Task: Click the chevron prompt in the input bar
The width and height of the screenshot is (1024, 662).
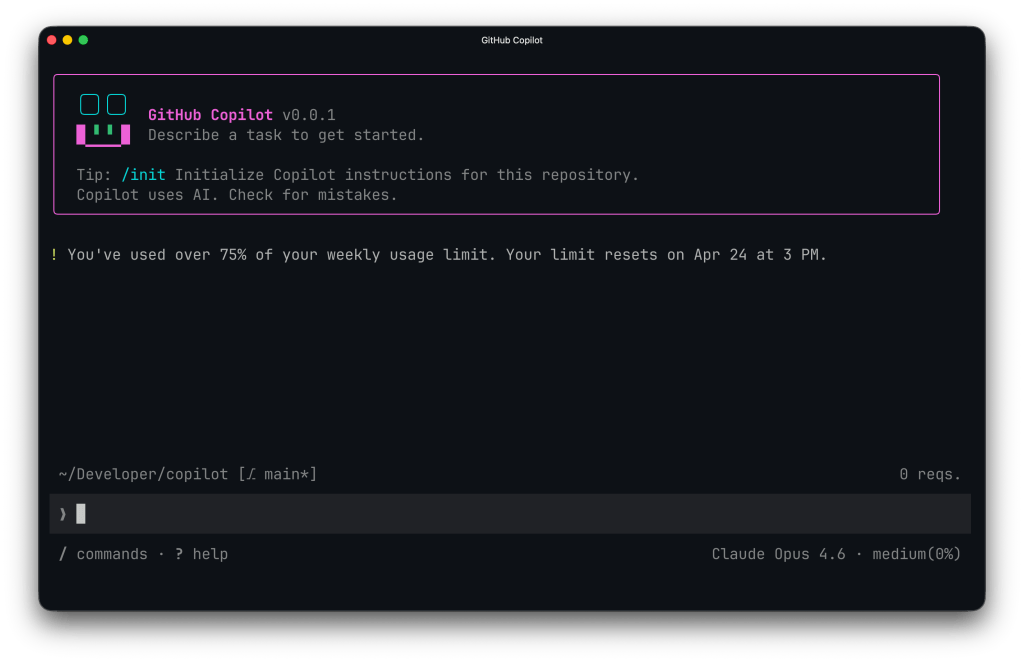Action: tap(63, 513)
